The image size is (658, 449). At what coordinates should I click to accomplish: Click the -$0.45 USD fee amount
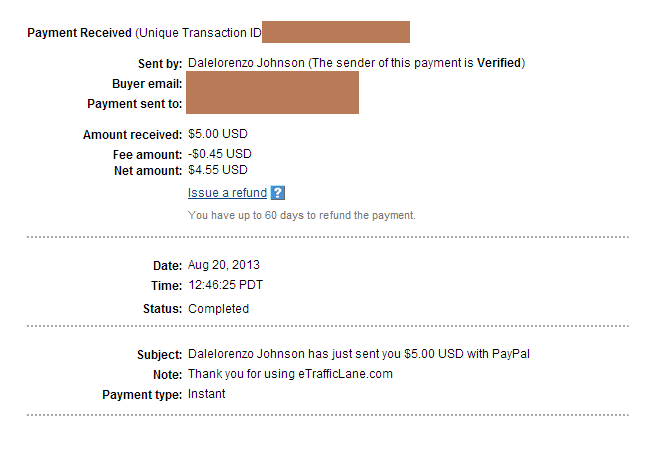219,154
